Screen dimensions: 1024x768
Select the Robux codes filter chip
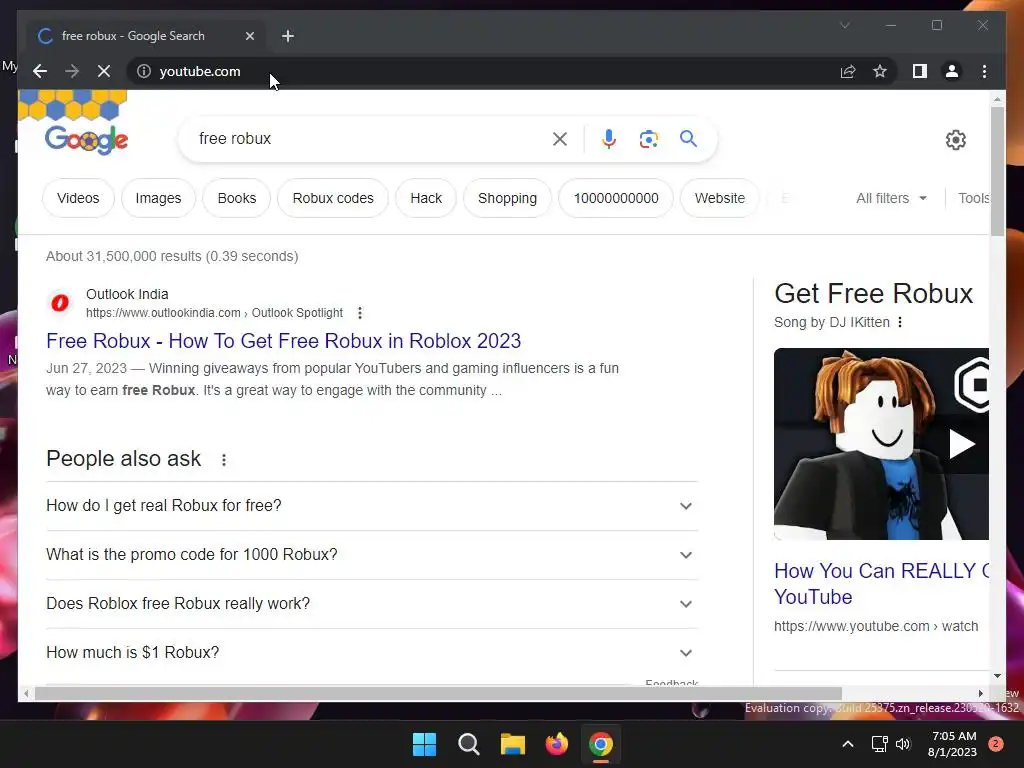333,198
